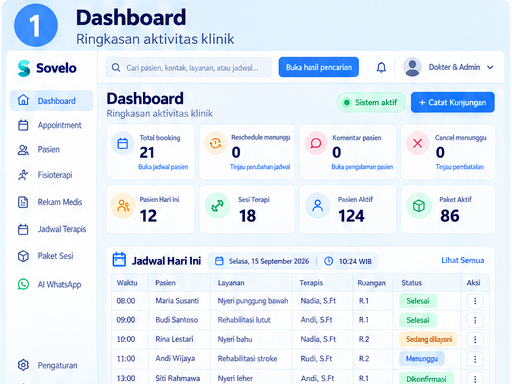
Task: Click patient name Siti Rahmawa
Action: click(x=178, y=378)
